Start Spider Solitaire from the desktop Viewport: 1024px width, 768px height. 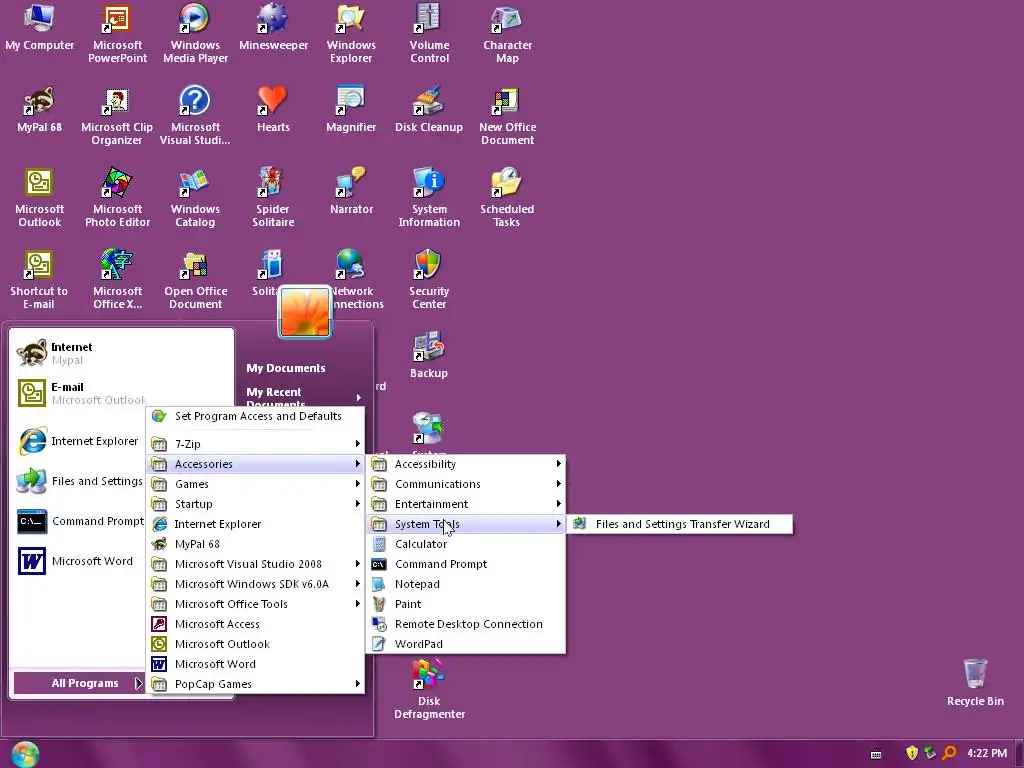(x=273, y=197)
